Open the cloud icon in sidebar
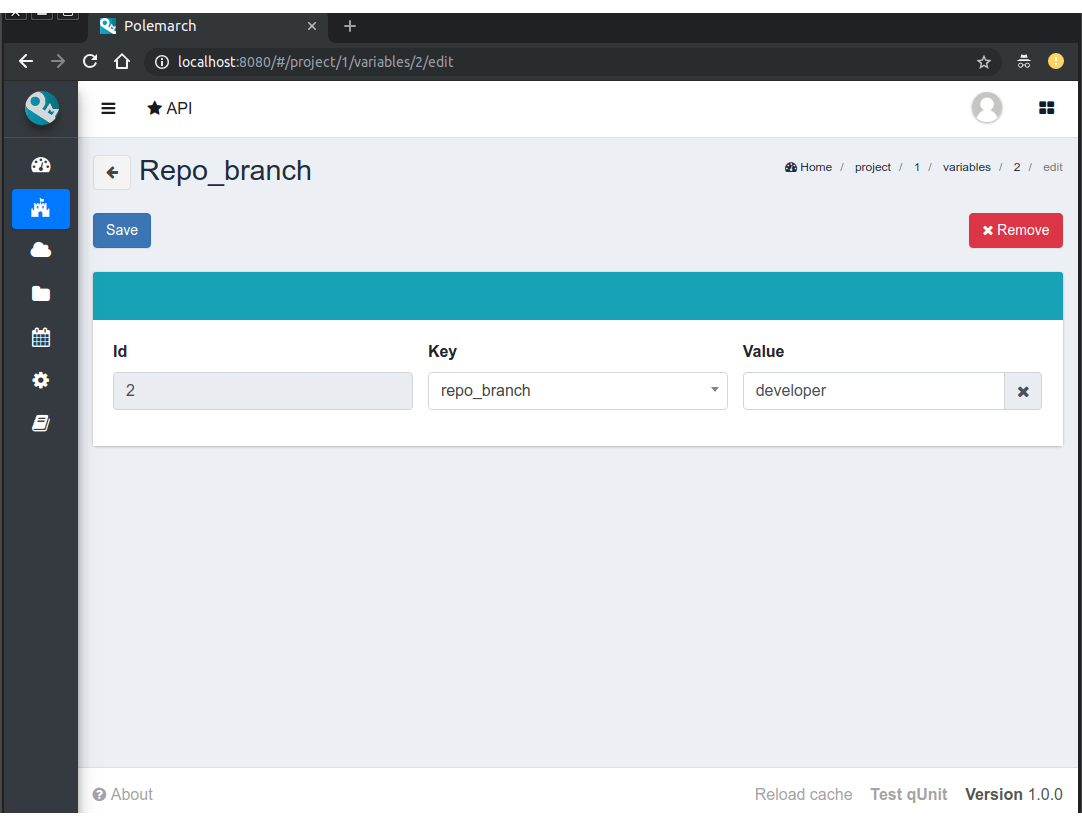 [41, 250]
